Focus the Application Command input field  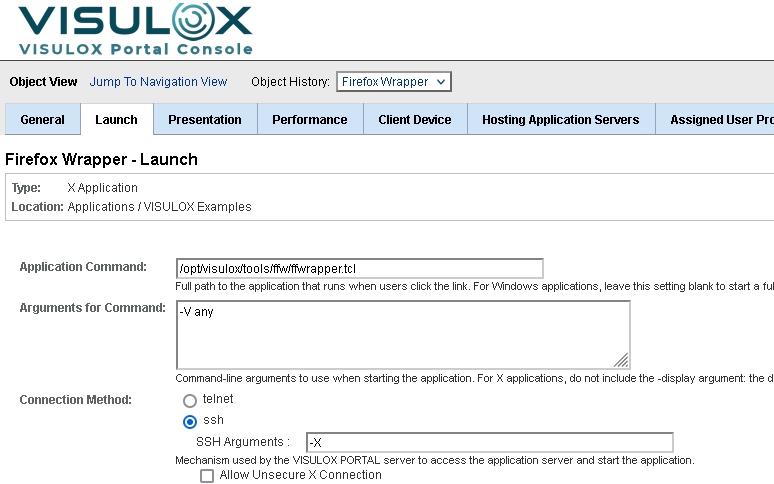coord(359,269)
